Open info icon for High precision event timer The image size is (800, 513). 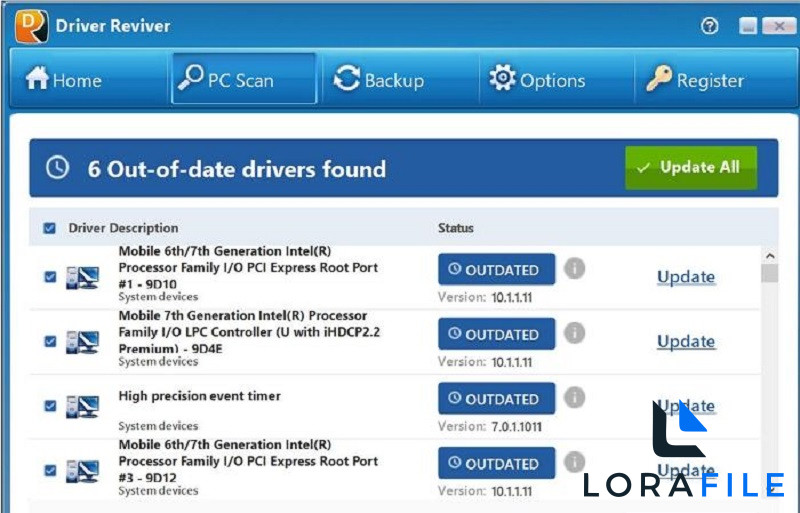[574, 397]
